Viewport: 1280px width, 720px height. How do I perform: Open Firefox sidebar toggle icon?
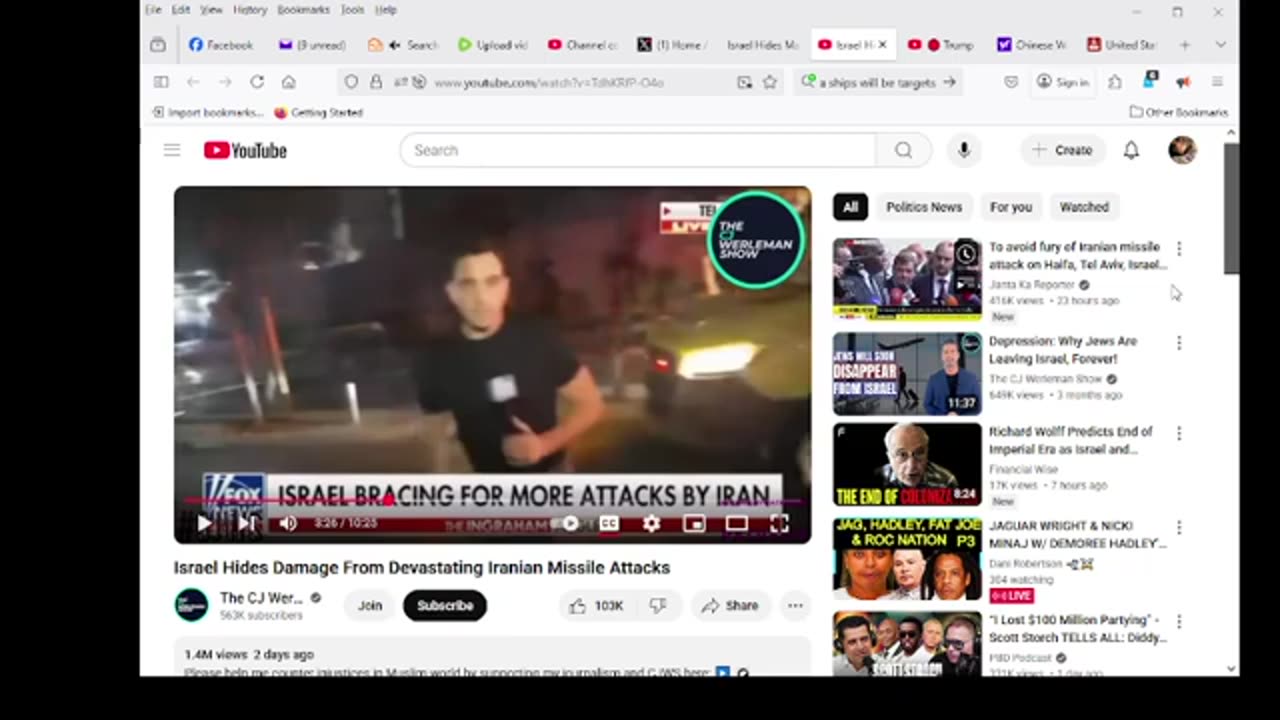[161, 82]
